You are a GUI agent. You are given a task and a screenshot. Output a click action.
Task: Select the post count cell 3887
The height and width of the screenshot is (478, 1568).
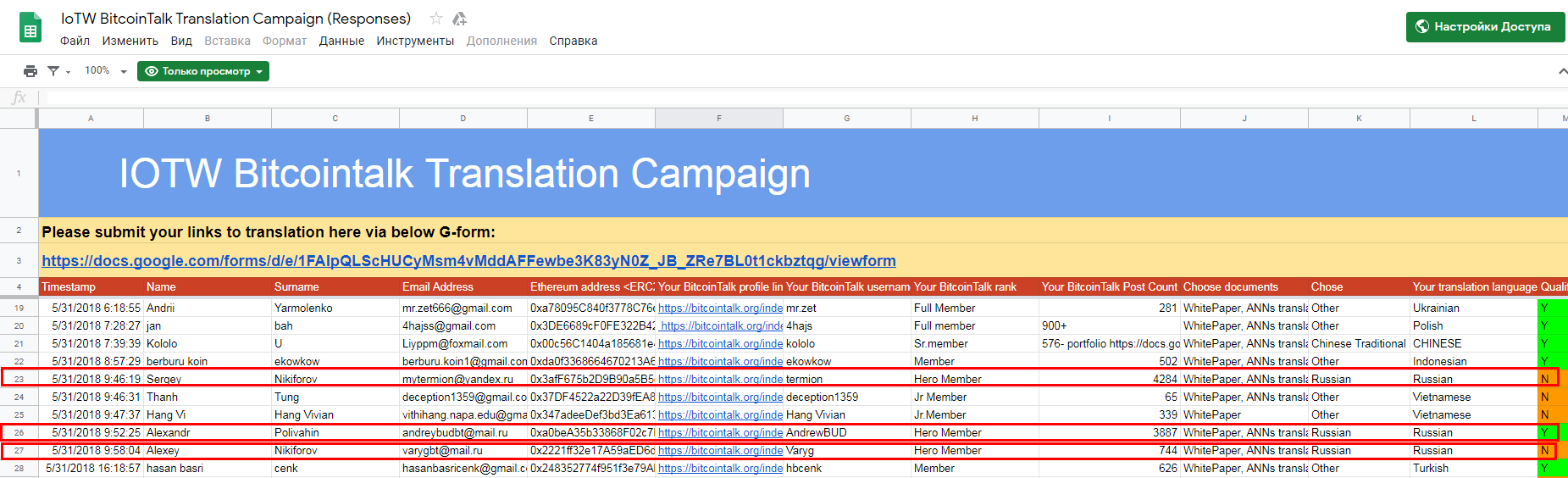(x=1109, y=432)
